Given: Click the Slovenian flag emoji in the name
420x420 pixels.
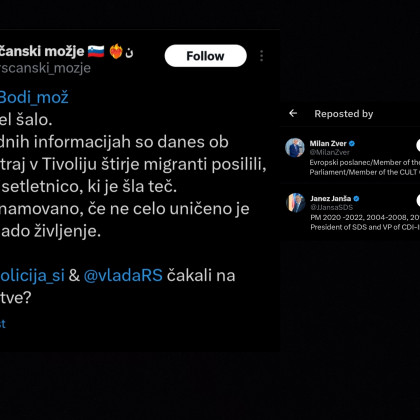Looking at the screenshot, I should click(96, 52).
